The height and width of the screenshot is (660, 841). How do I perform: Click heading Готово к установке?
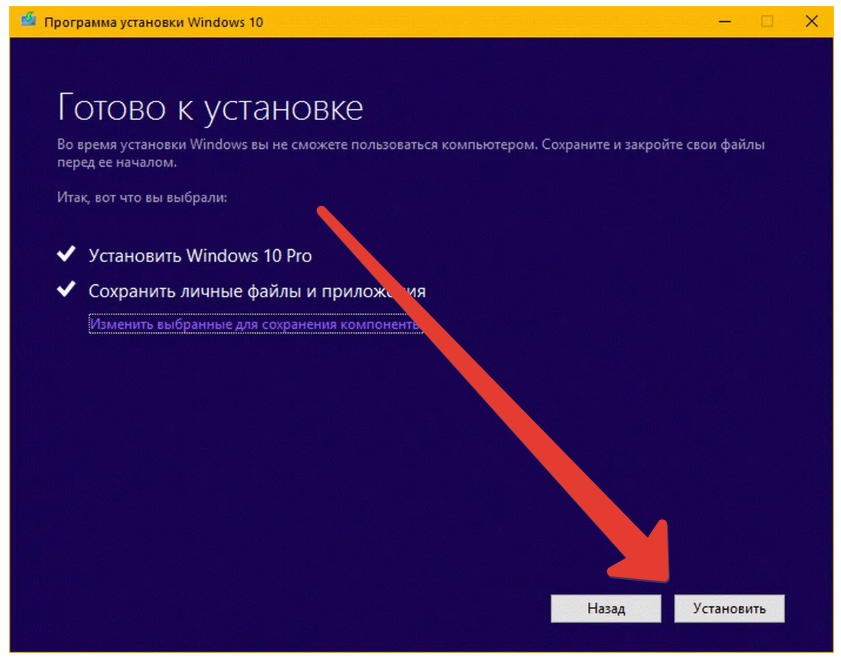[210, 108]
